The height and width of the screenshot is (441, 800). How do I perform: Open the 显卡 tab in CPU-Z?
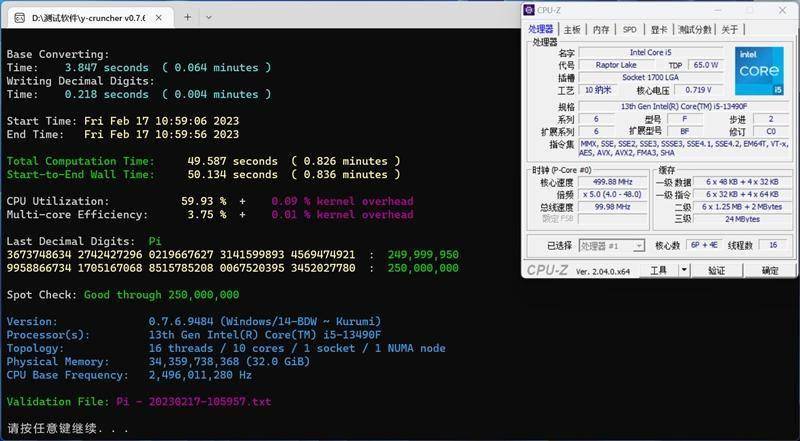tap(659, 30)
